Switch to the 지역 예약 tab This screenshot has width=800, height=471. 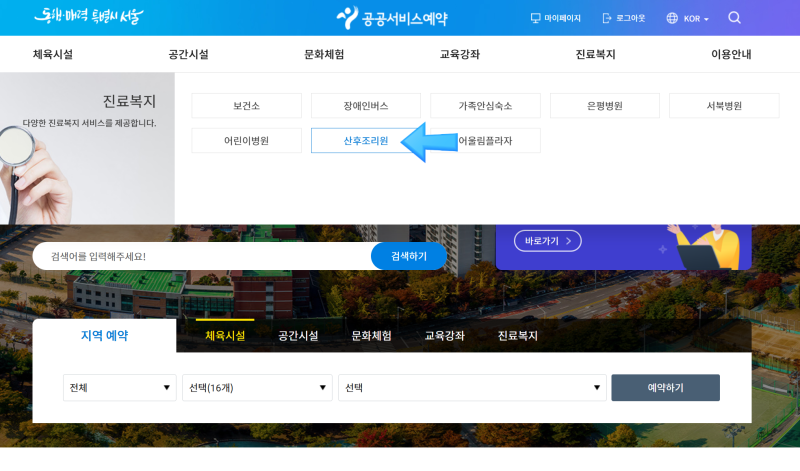point(105,335)
